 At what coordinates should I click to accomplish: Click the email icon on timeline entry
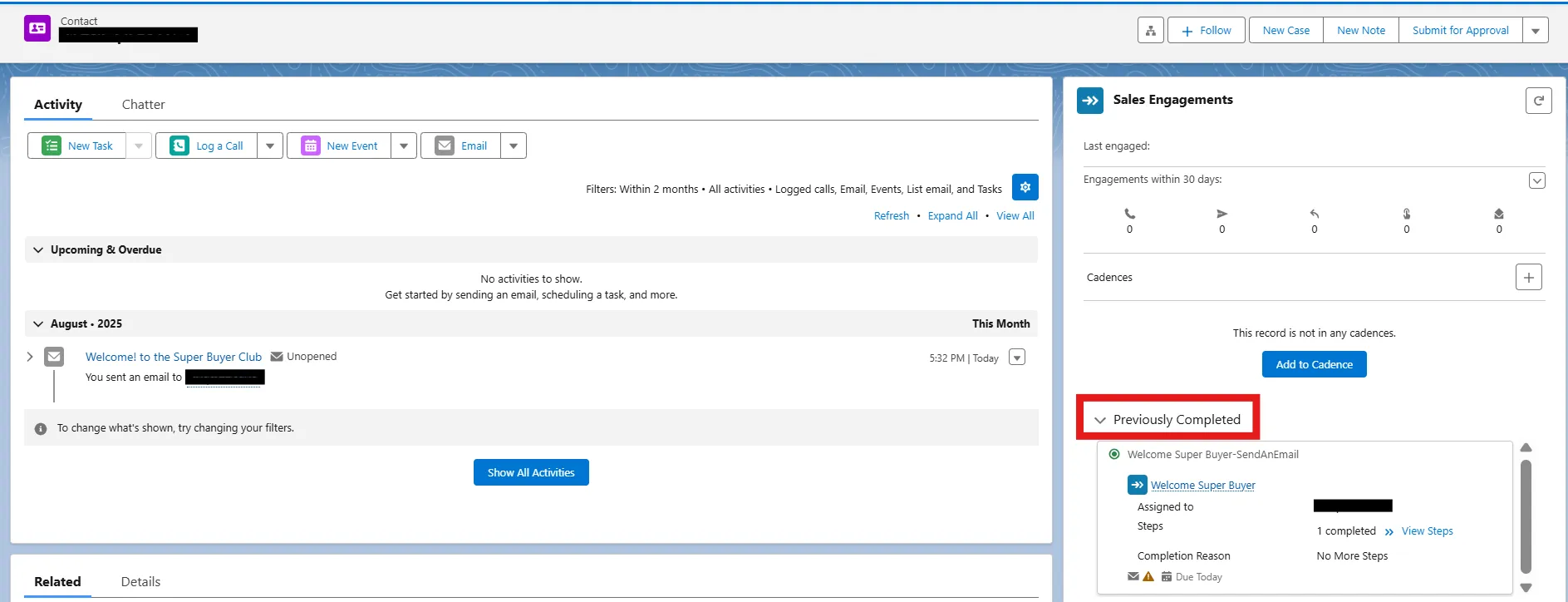[54, 357]
